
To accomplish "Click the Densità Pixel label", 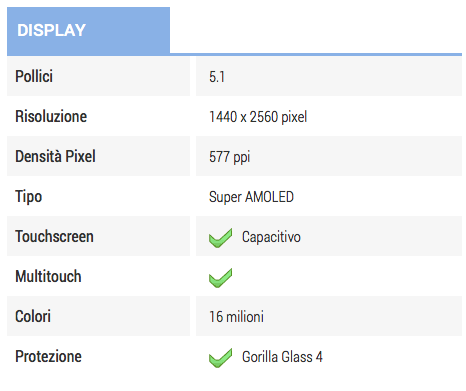I will click(55, 157).
